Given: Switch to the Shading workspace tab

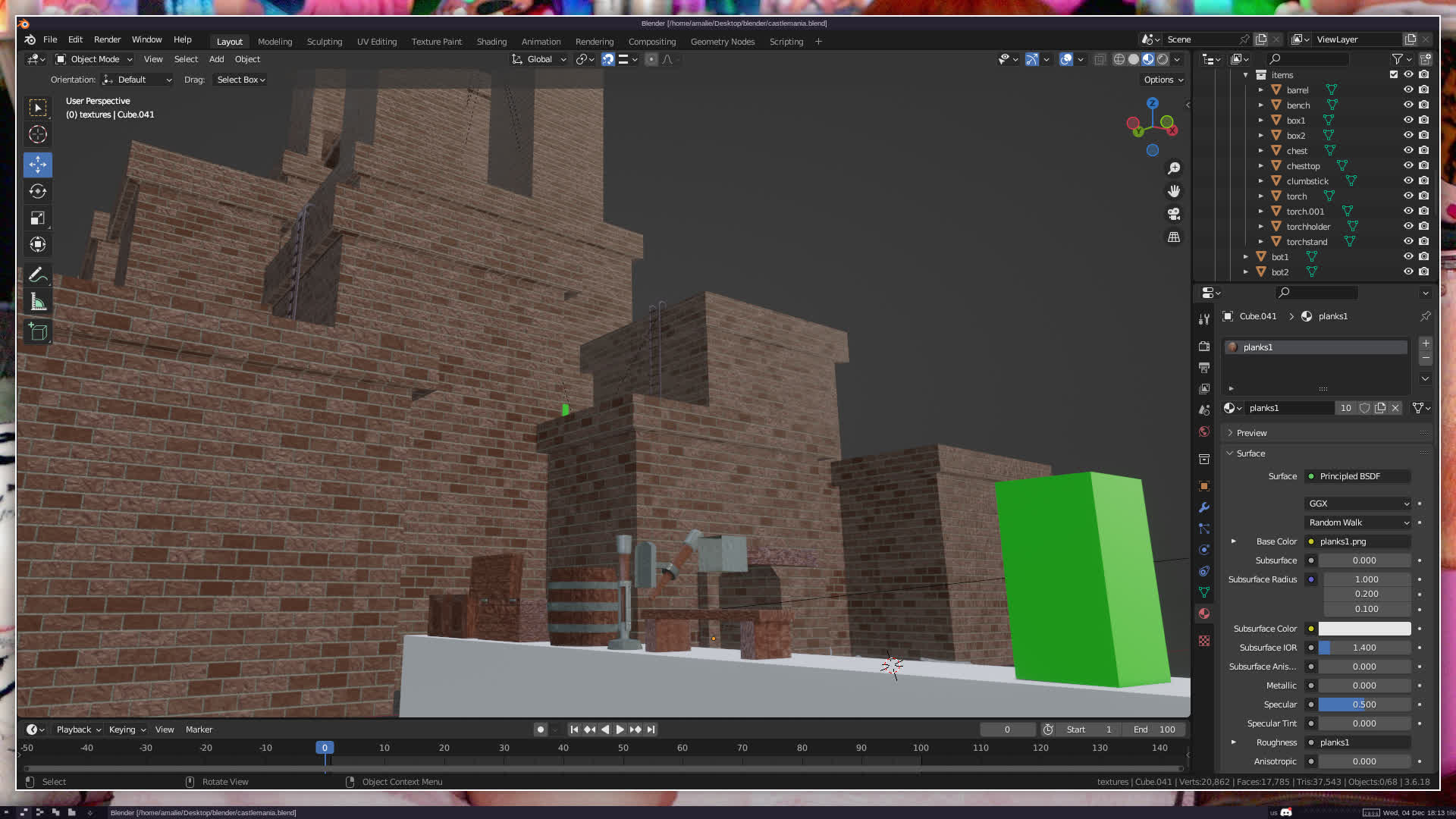Looking at the screenshot, I should click(491, 42).
